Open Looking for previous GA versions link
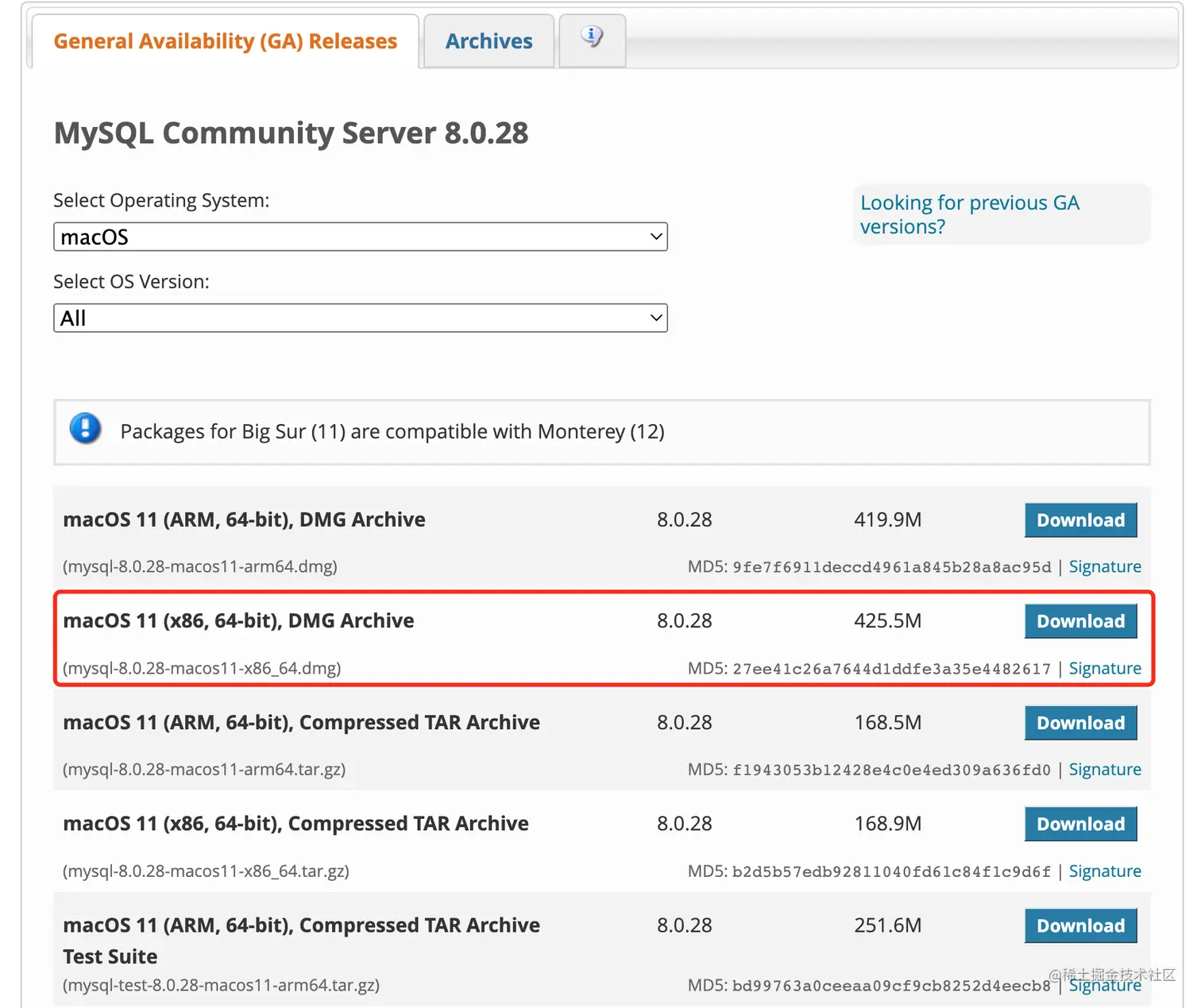The height and width of the screenshot is (1008, 1201). point(970,214)
